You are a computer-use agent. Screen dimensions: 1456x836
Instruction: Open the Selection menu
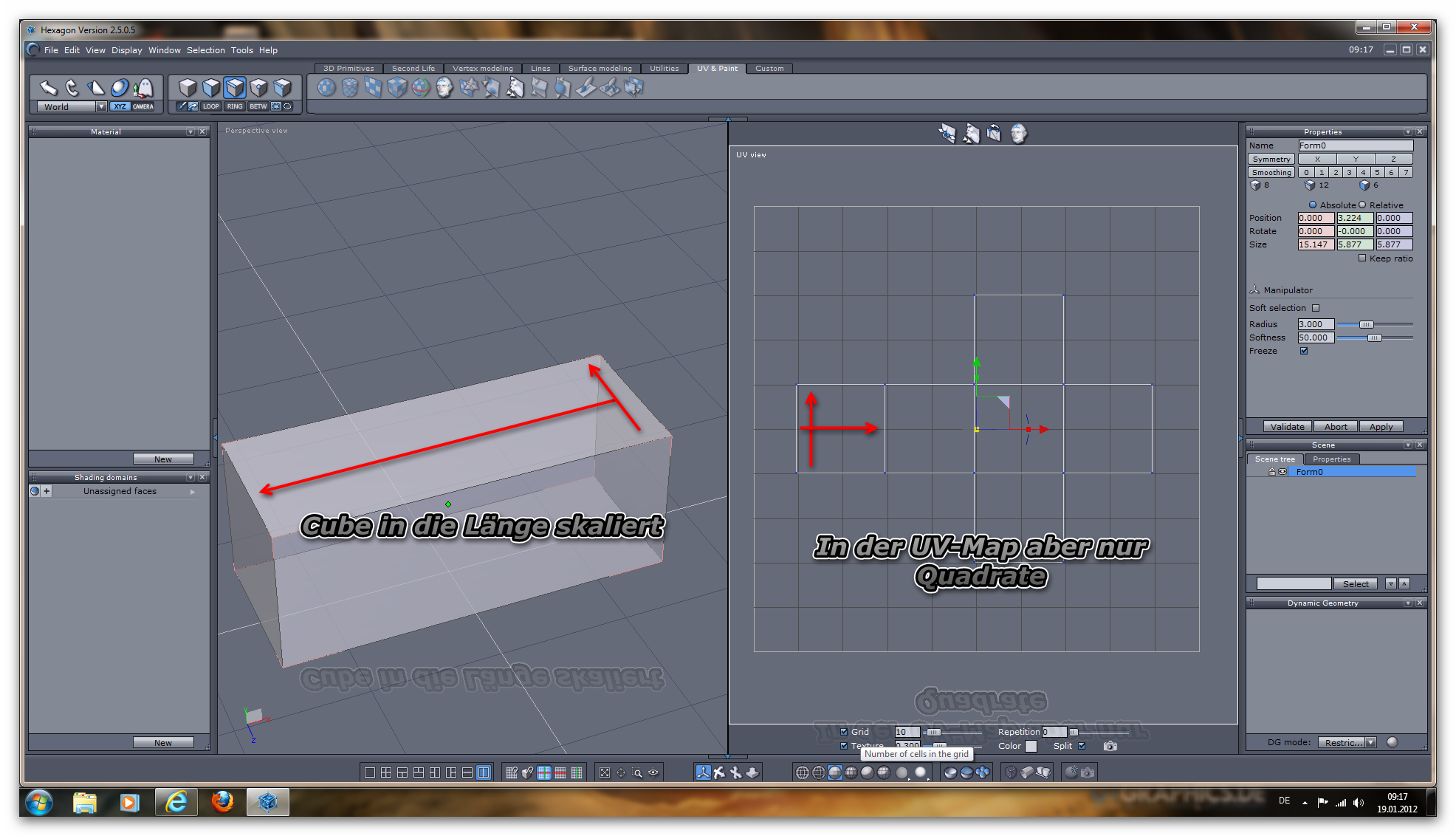click(x=205, y=50)
